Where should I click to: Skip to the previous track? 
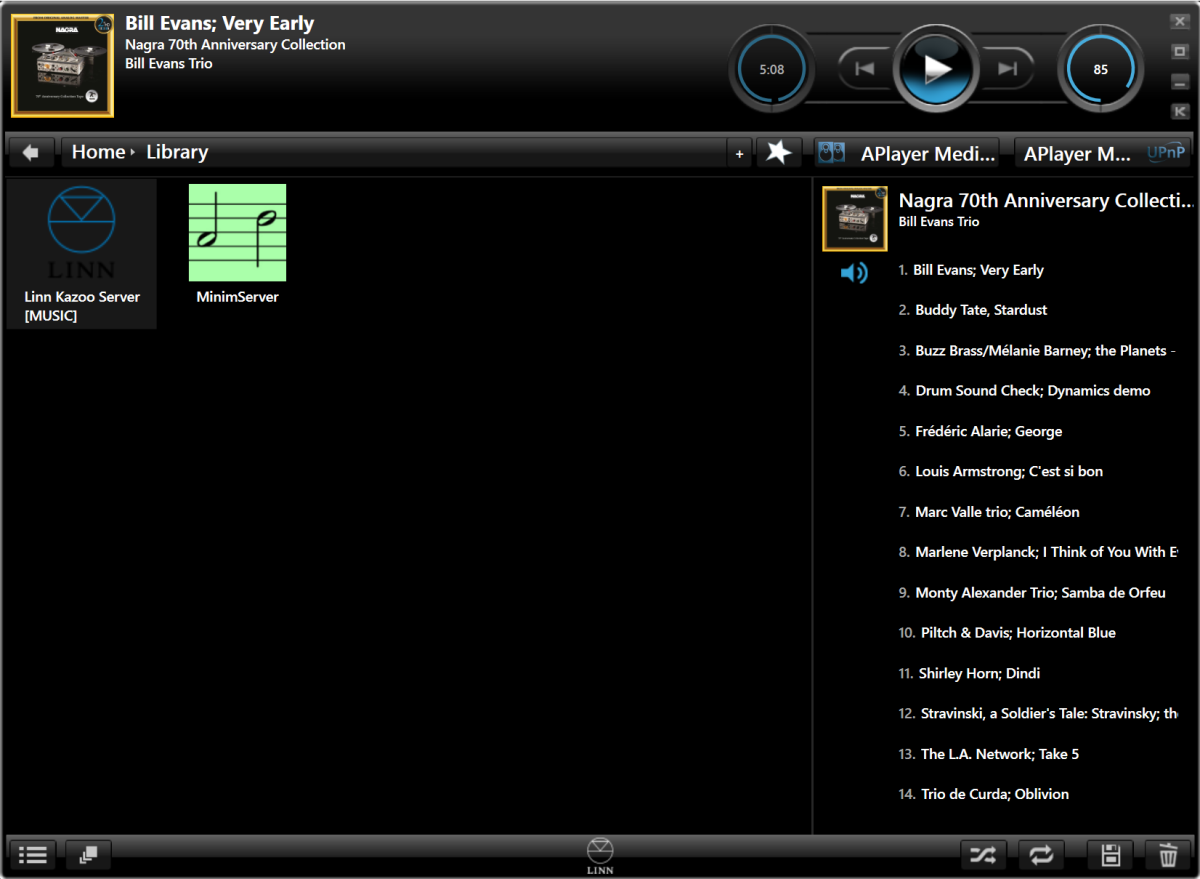click(864, 68)
